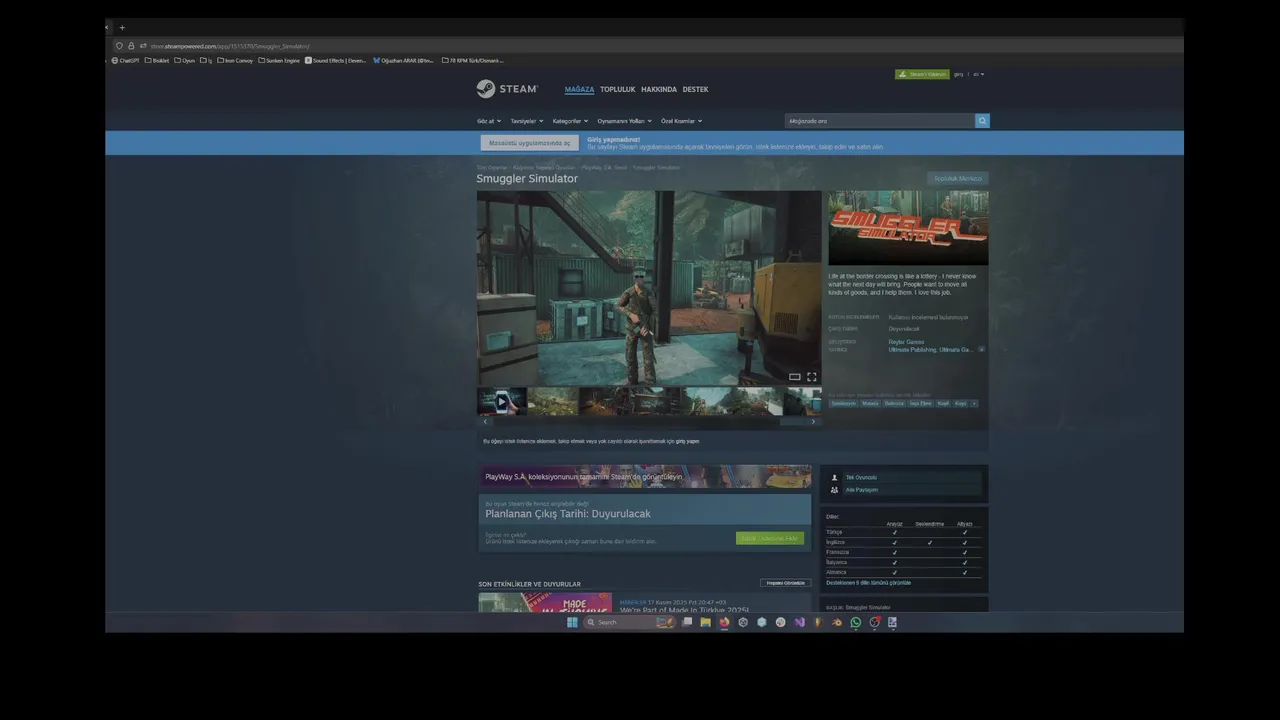1280x720 pixels.
Task: Click the store search input field
Action: coord(880,121)
